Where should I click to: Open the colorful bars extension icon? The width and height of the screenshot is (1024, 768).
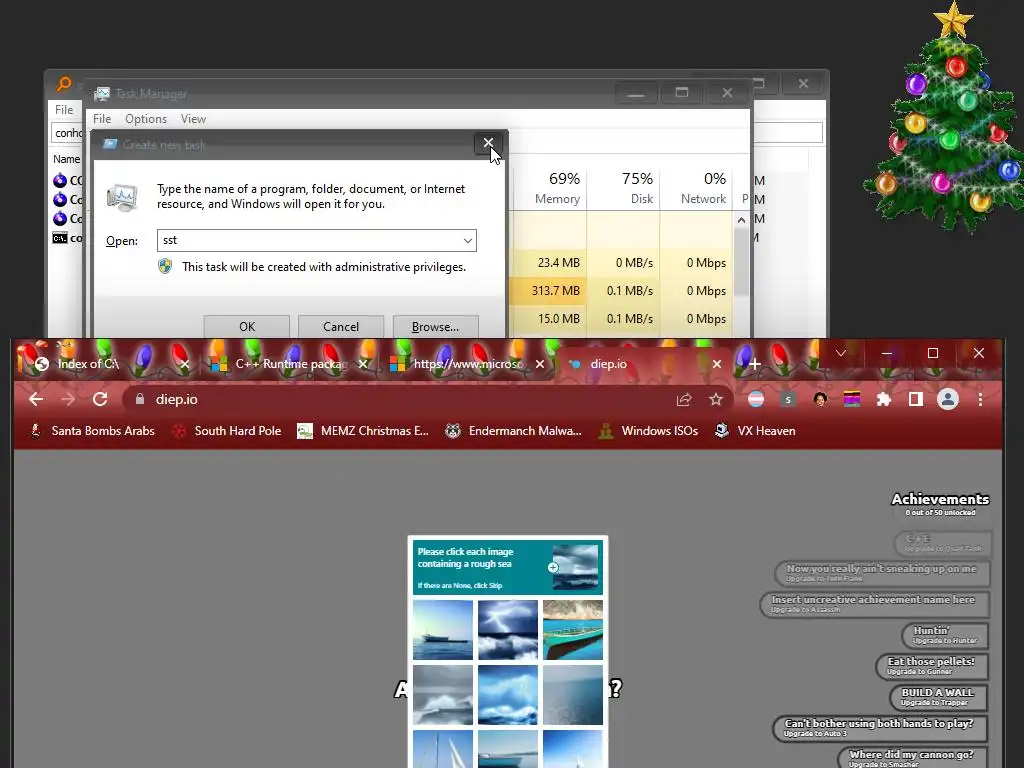coord(852,399)
